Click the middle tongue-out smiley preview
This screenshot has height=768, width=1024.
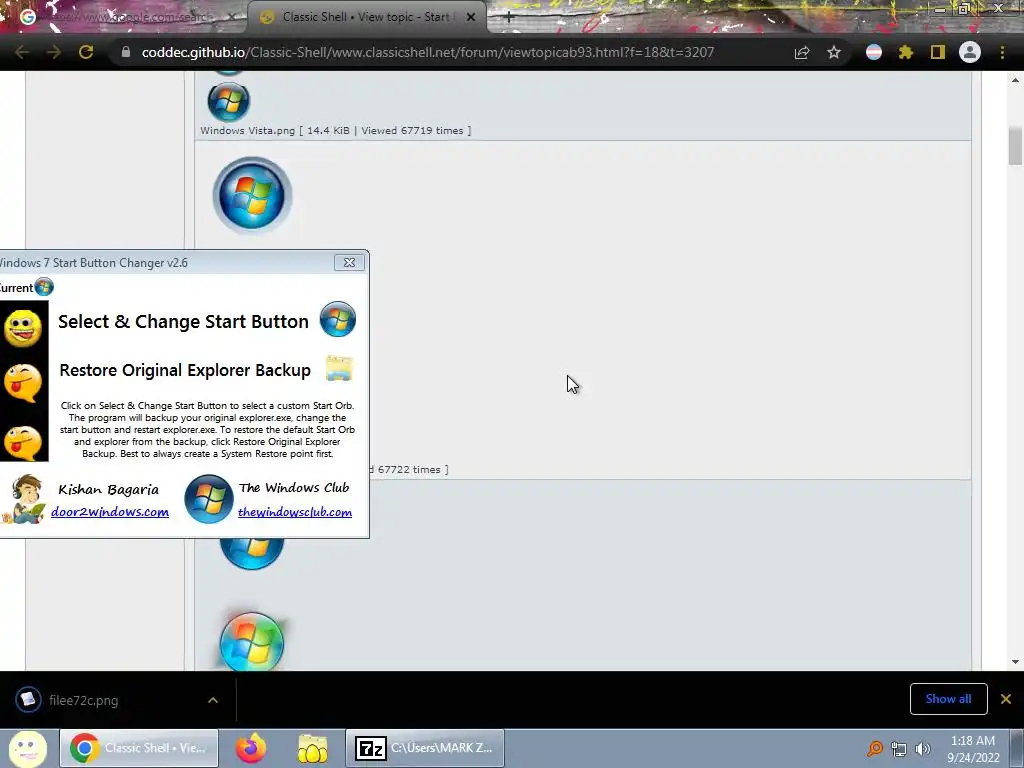[23, 382]
